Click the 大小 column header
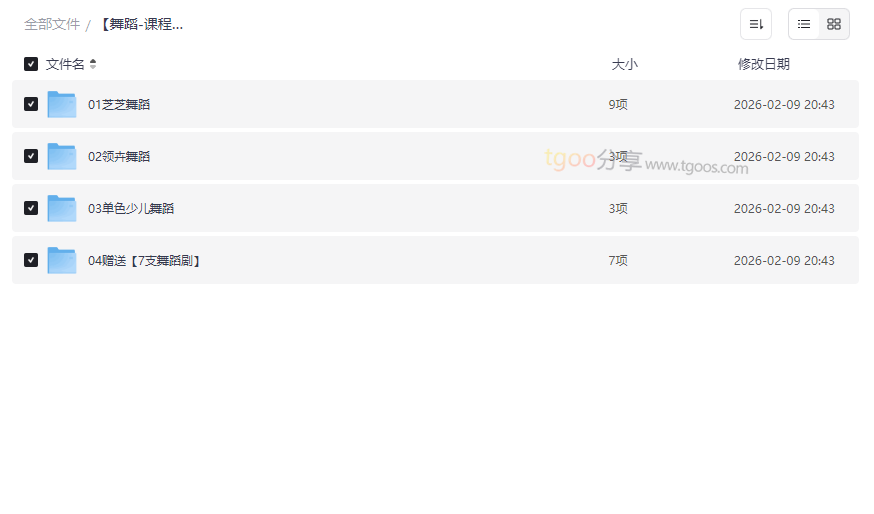 (624, 64)
